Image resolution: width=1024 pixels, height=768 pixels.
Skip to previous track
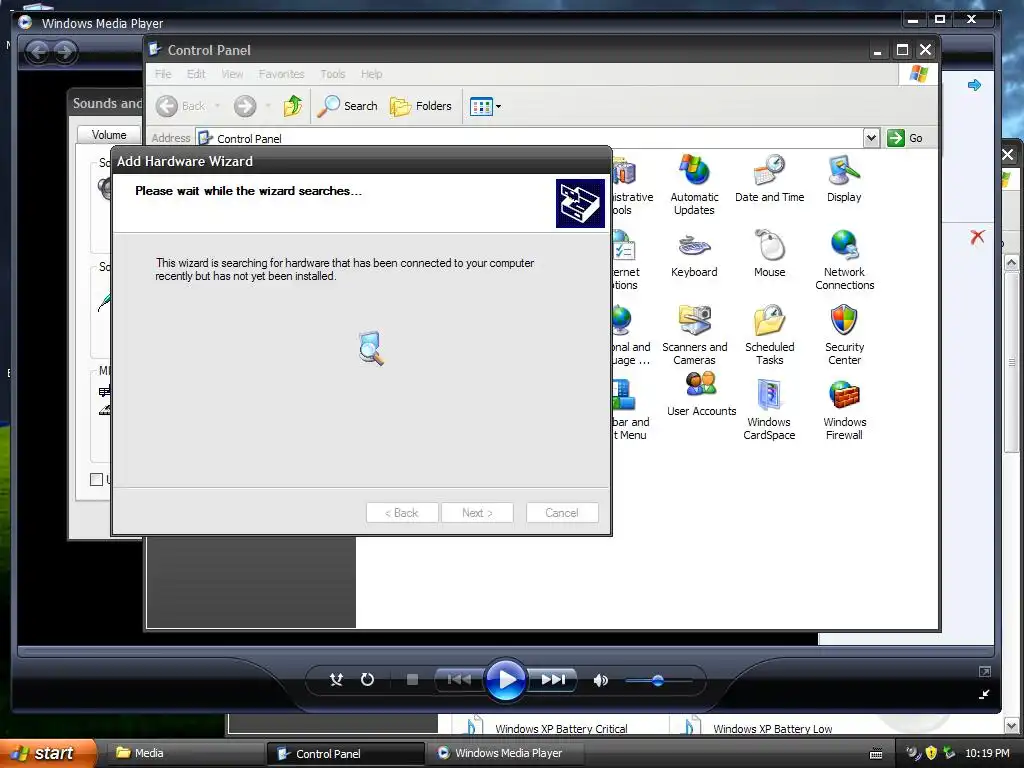(458, 680)
